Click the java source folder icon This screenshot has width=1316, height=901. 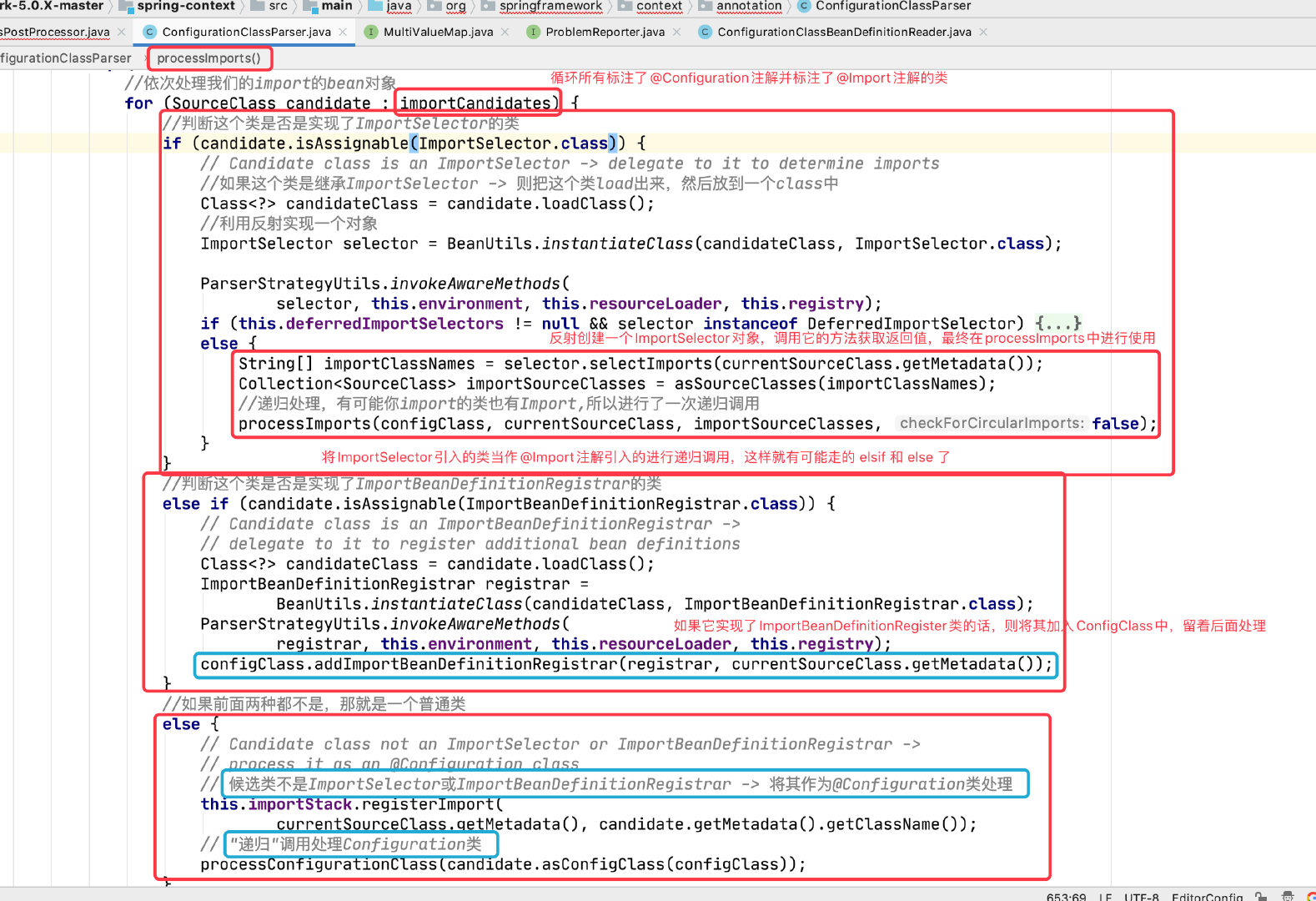pos(374,6)
